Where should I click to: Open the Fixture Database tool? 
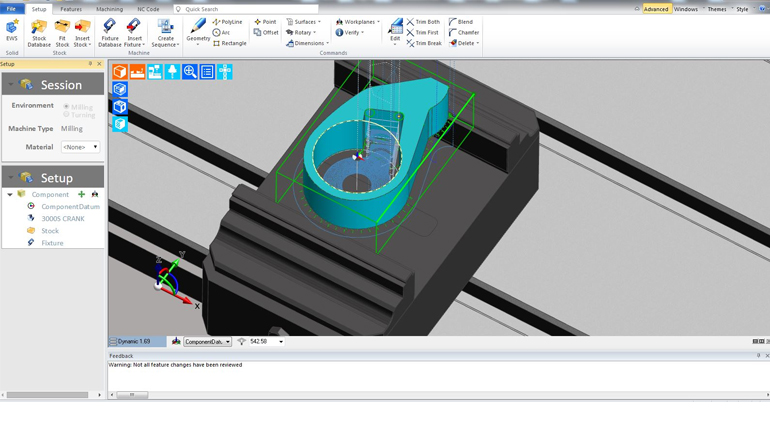pyautogui.click(x=109, y=32)
